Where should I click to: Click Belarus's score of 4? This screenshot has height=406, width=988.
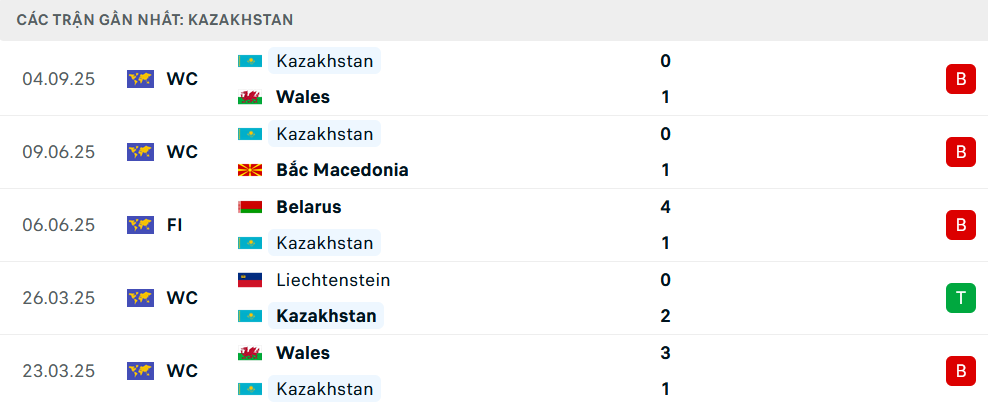pos(665,207)
